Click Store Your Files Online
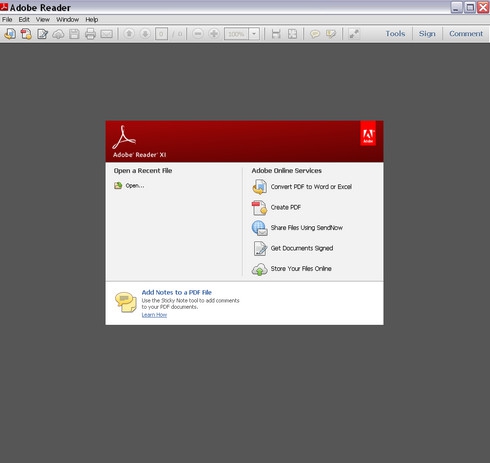490x463 pixels. click(x=301, y=269)
